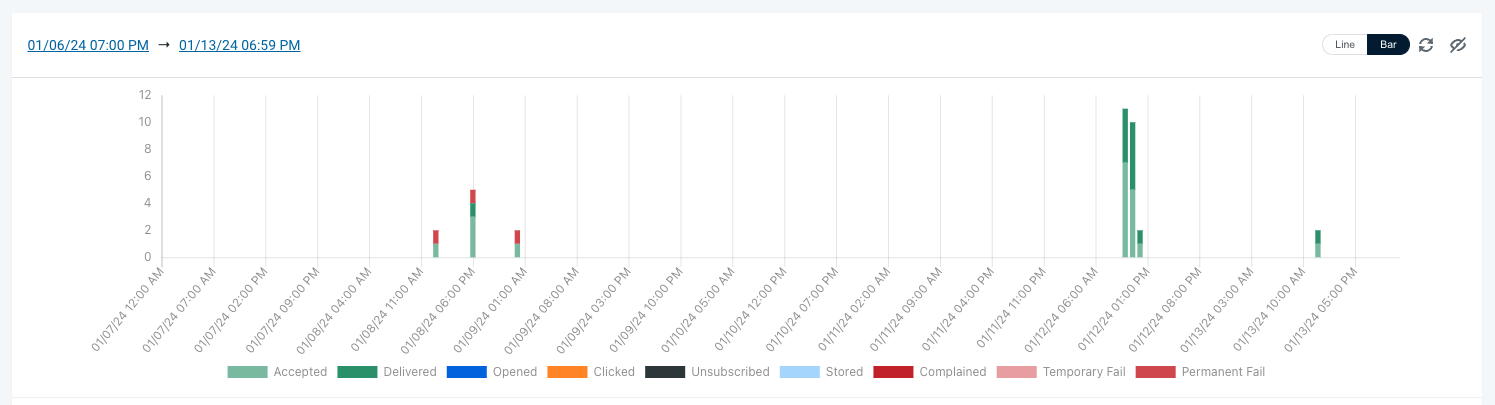
Task: Click the bar with value 5 on 01/08/24
Action: [x=473, y=223]
